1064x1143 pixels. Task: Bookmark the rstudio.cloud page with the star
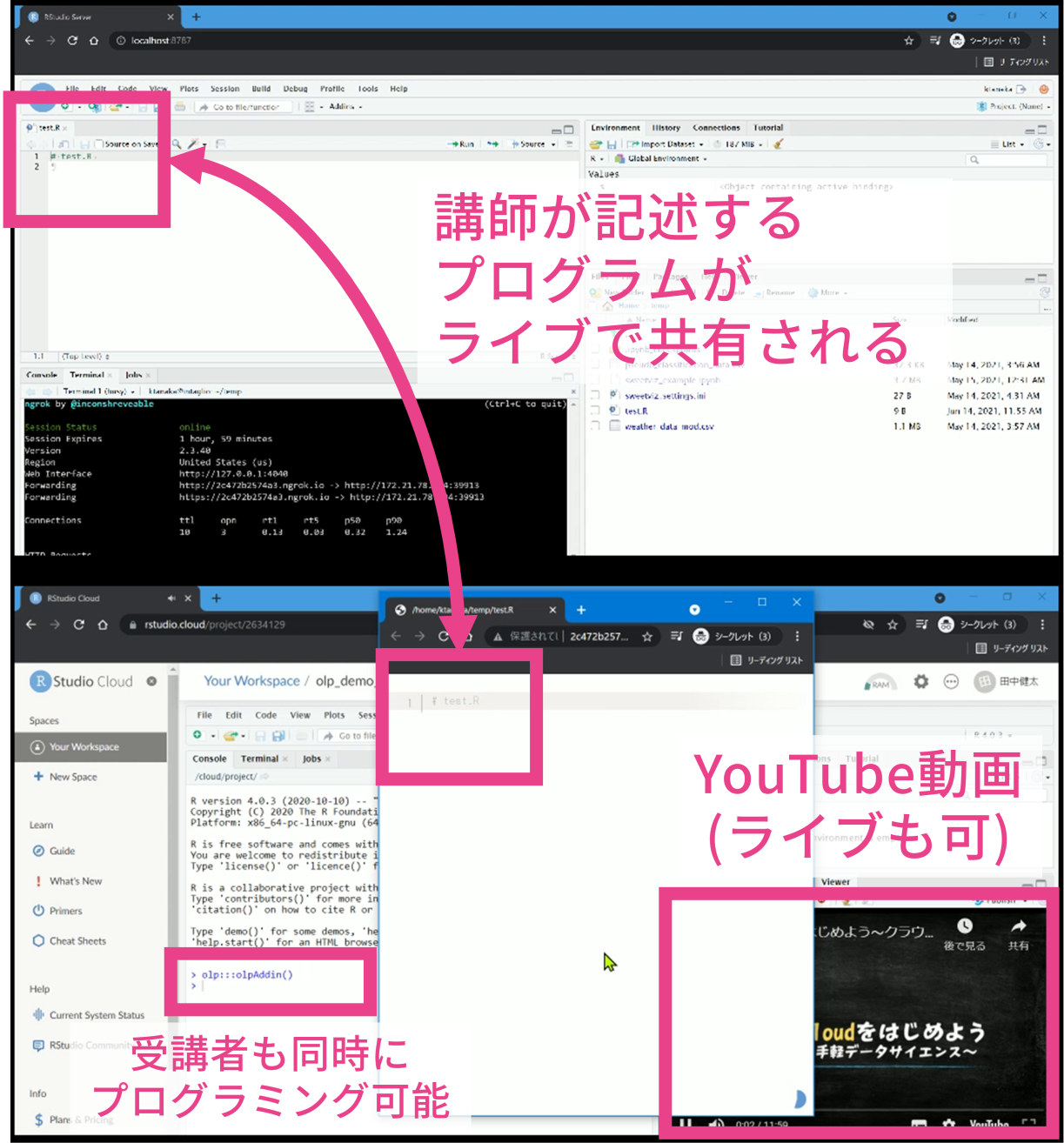coord(892,625)
